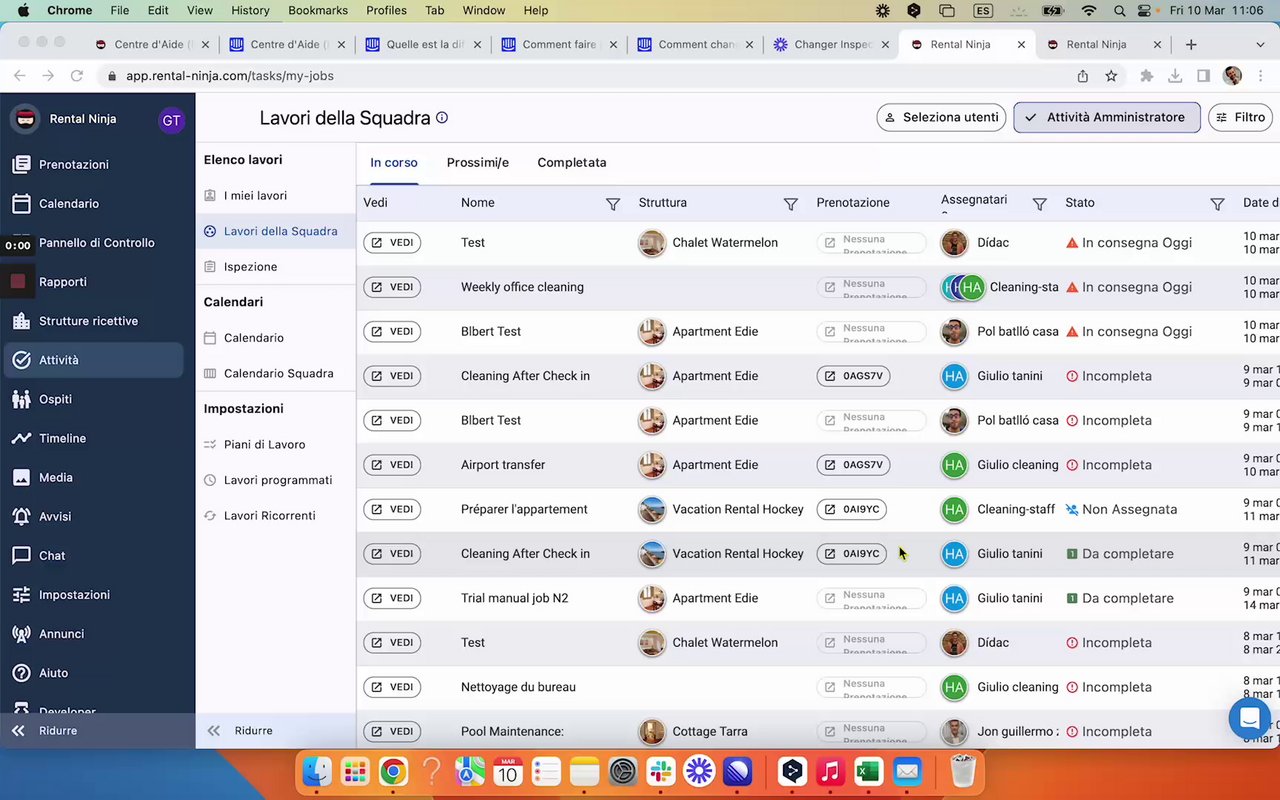The width and height of the screenshot is (1280, 800).
Task: Click Nettoyage du bureau job name
Action: coord(518,687)
